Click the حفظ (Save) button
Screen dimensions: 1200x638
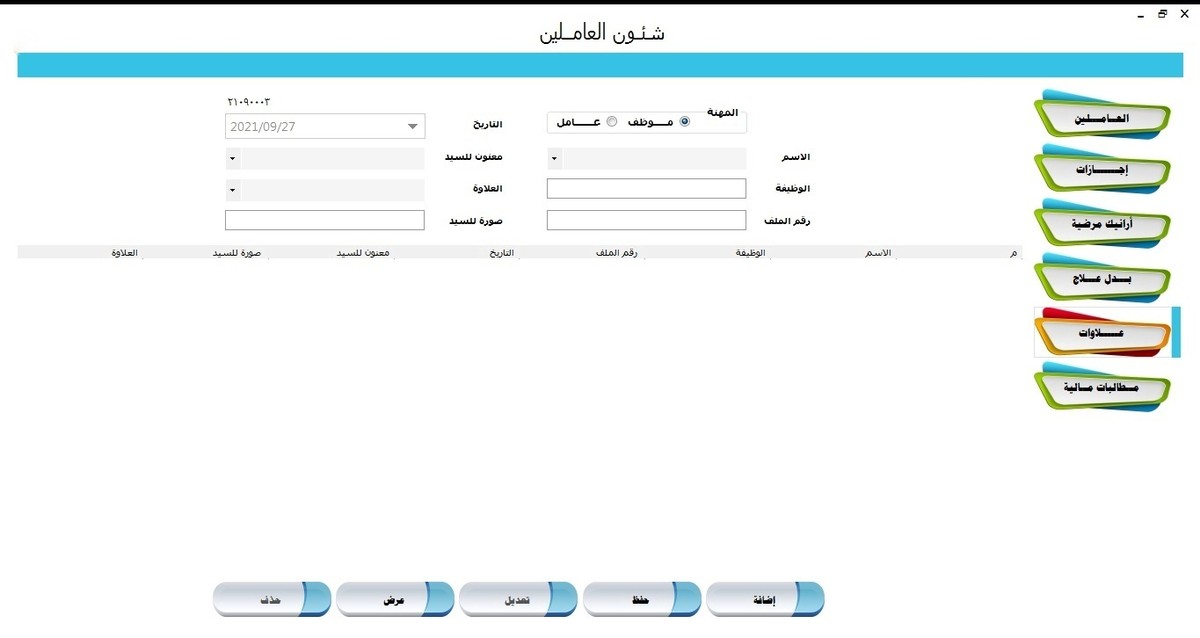point(642,598)
